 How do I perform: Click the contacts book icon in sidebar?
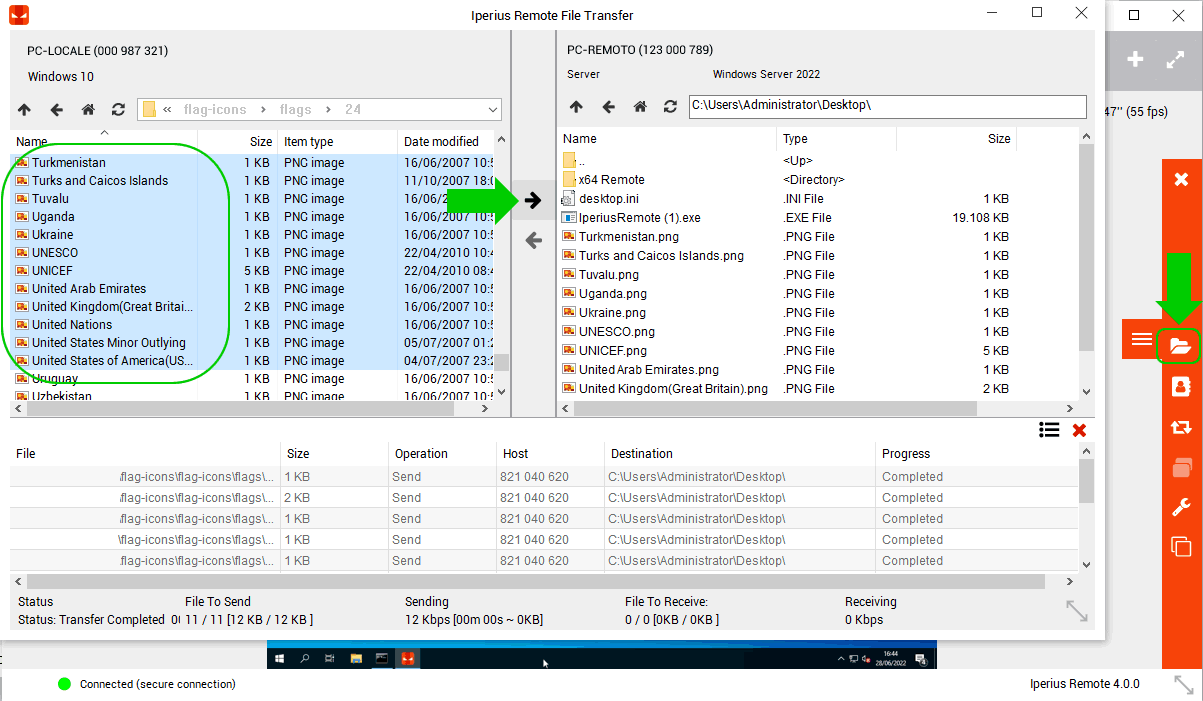pyautogui.click(x=1180, y=386)
